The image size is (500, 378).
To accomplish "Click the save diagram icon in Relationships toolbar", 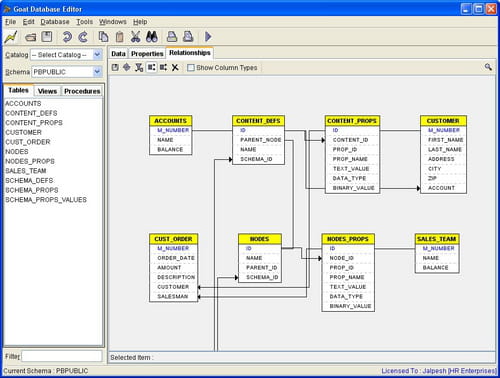I will click(115, 67).
